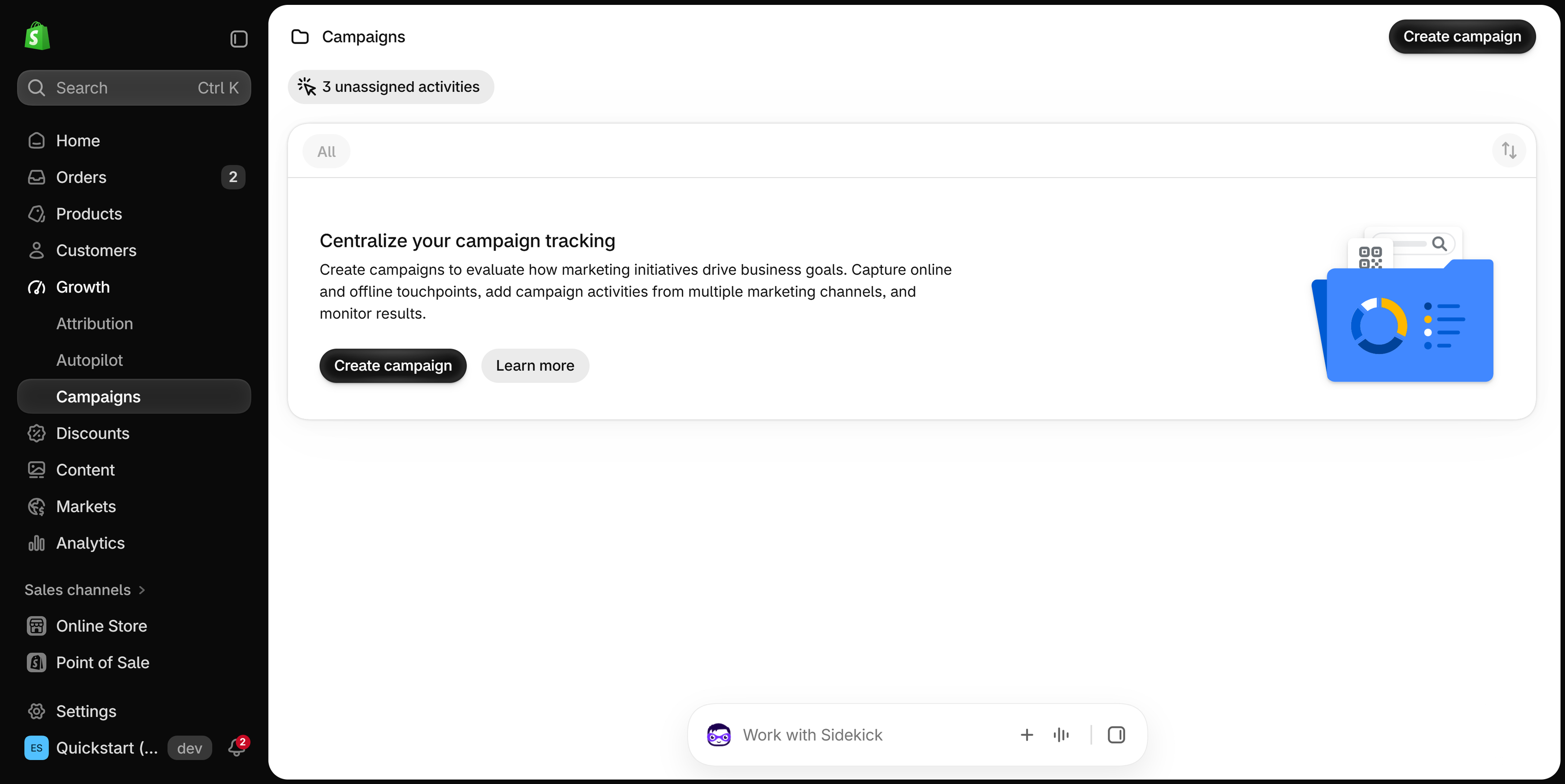Click the Growth gauge icon
Viewport: 1565px width, 784px height.
[x=37, y=287]
